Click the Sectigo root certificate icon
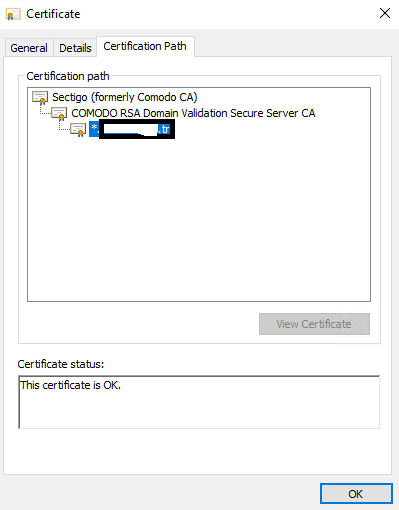 [x=40, y=98]
